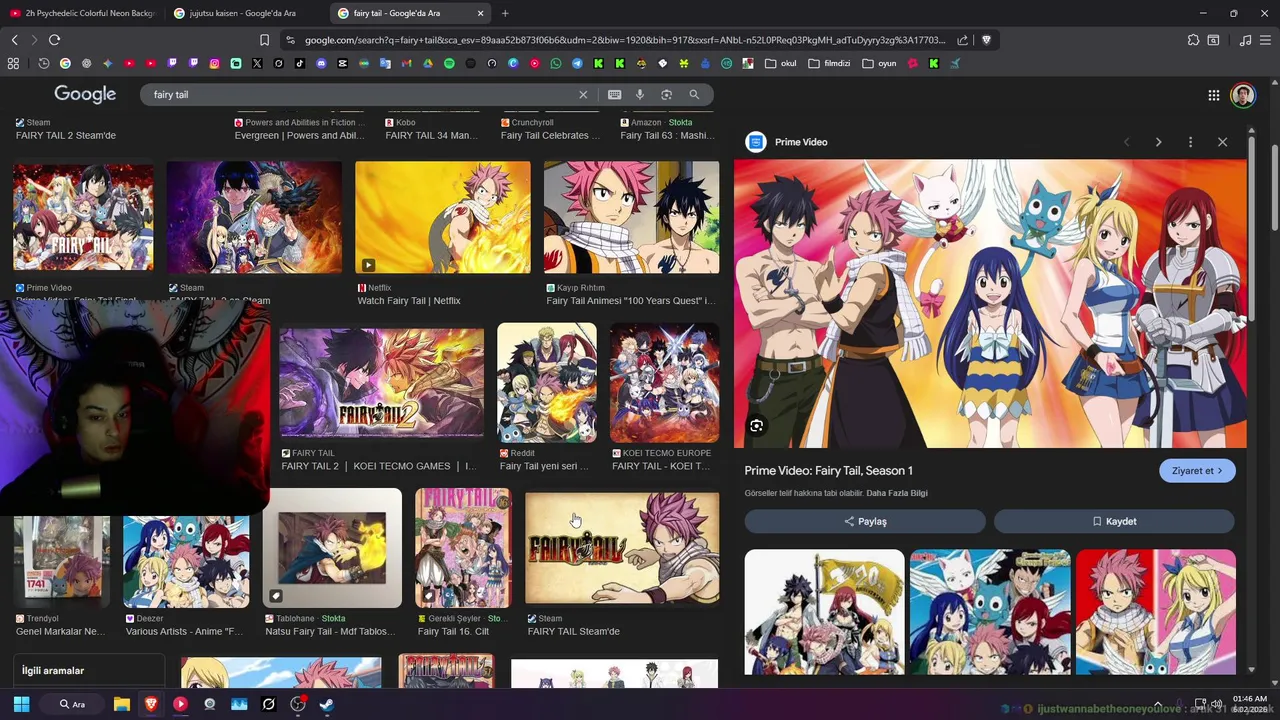Submit search with magnifier icon
Image resolution: width=1280 pixels, height=720 pixels.
click(694, 94)
